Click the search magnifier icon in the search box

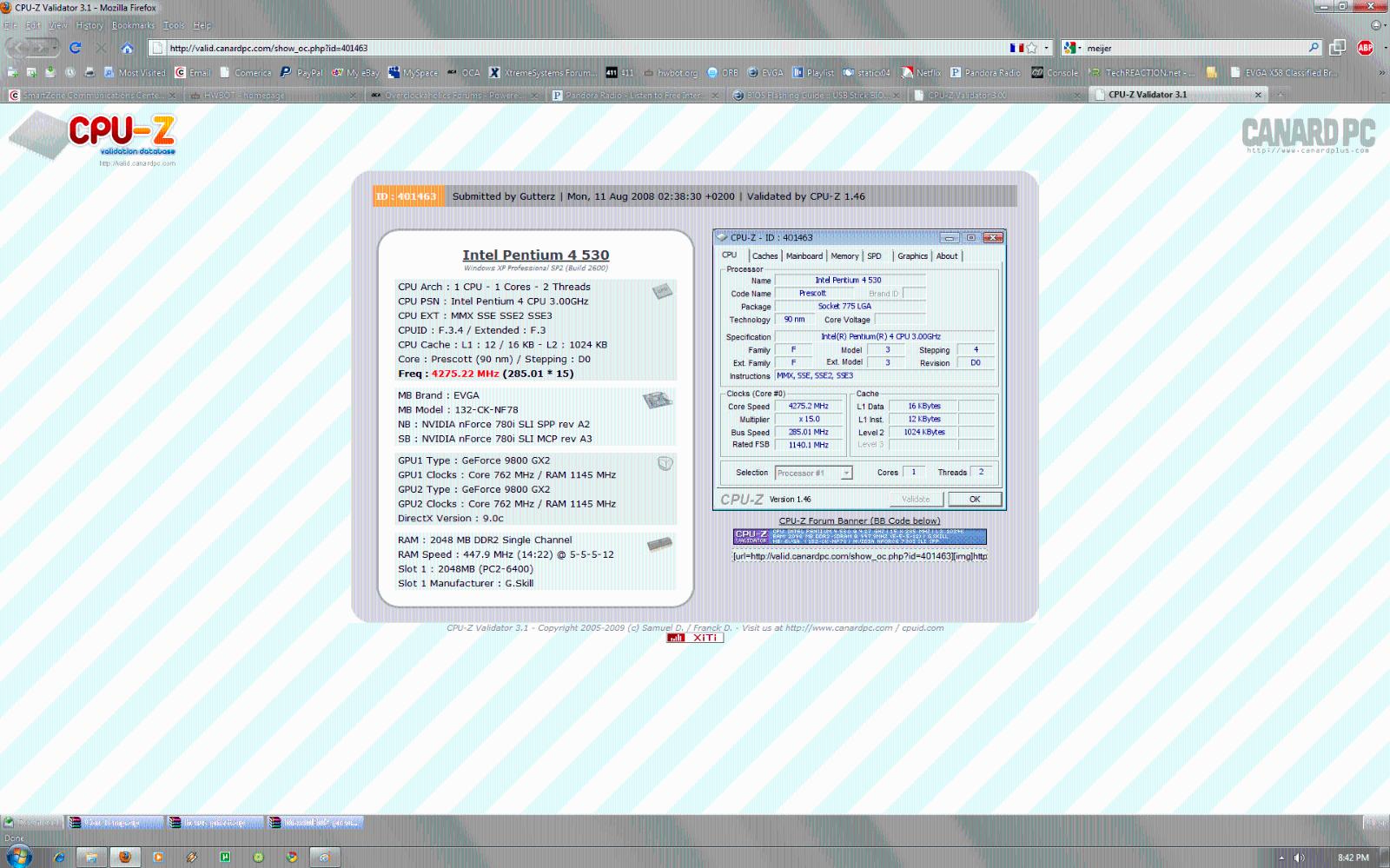(1314, 48)
